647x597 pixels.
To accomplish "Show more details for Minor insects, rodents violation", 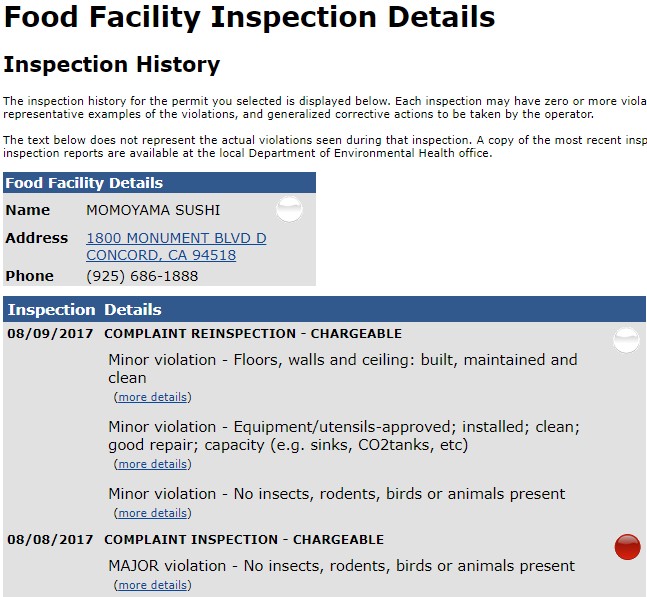I will click(x=153, y=513).
